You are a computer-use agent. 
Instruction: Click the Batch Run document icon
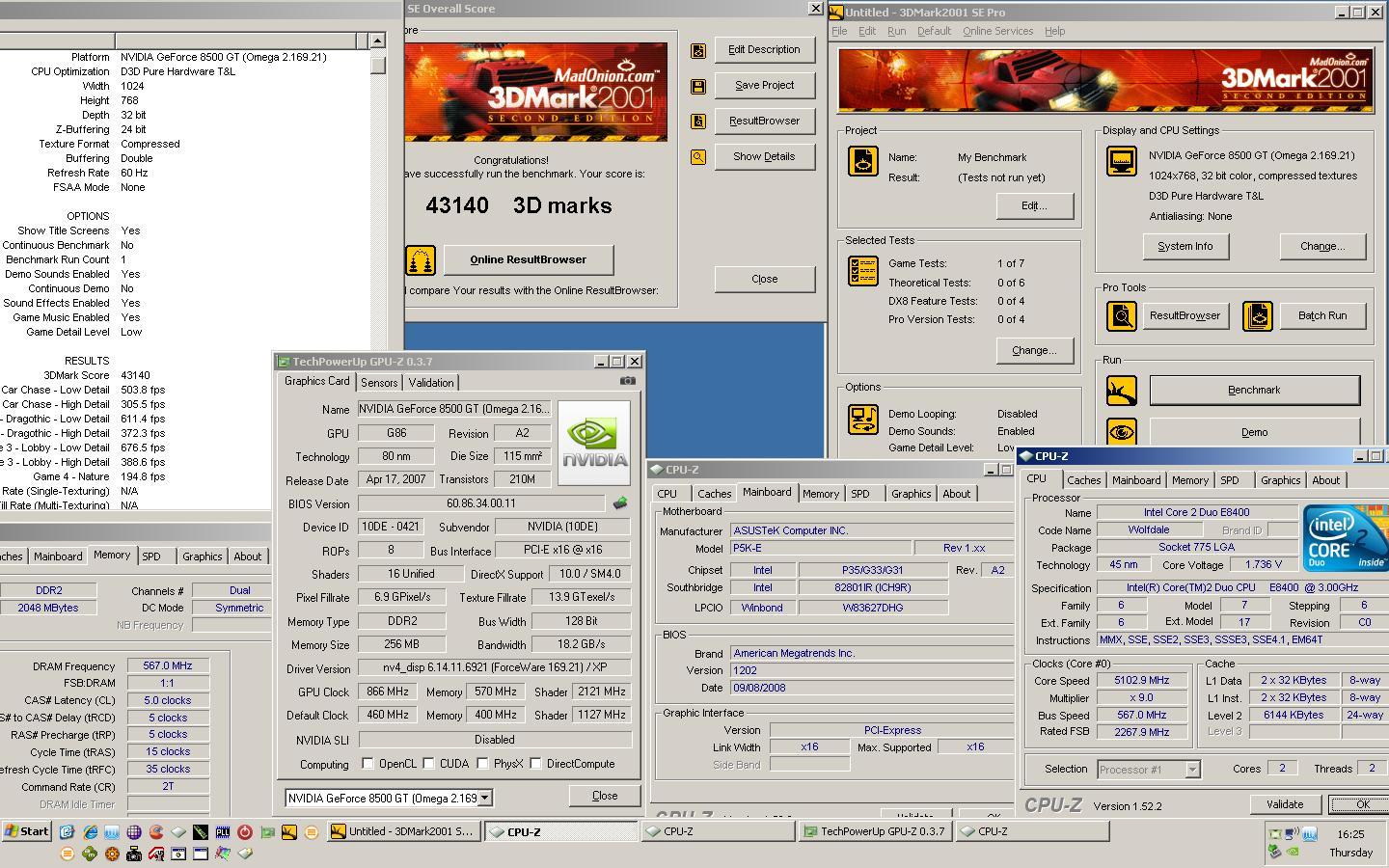[x=1258, y=315]
